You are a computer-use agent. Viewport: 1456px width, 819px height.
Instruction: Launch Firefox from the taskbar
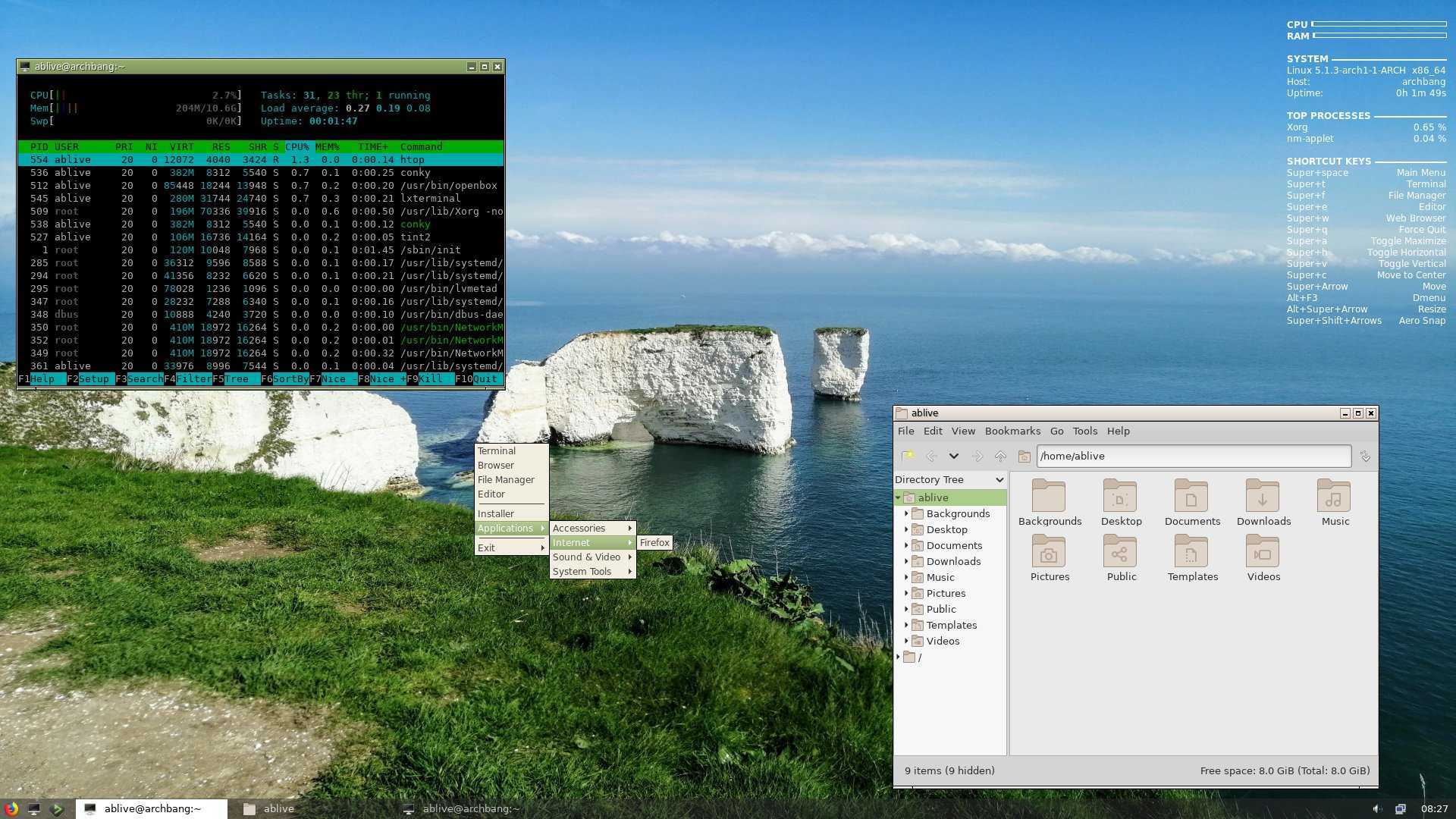point(11,808)
